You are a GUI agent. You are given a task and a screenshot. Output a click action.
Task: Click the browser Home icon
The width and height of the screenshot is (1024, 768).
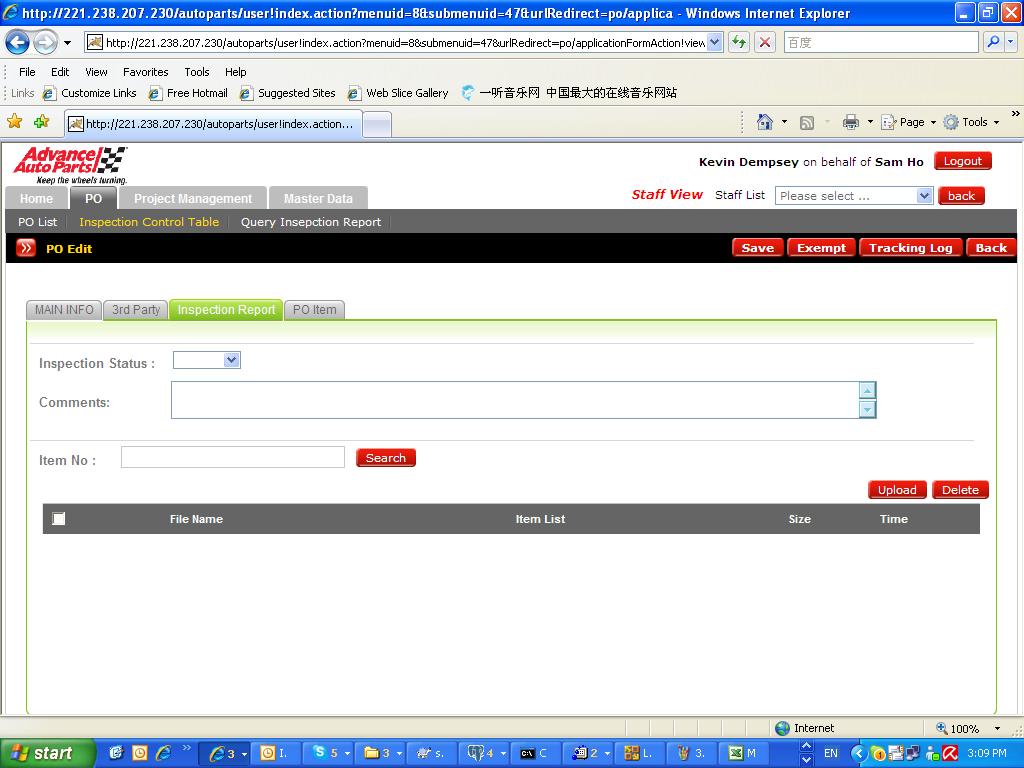click(x=765, y=122)
